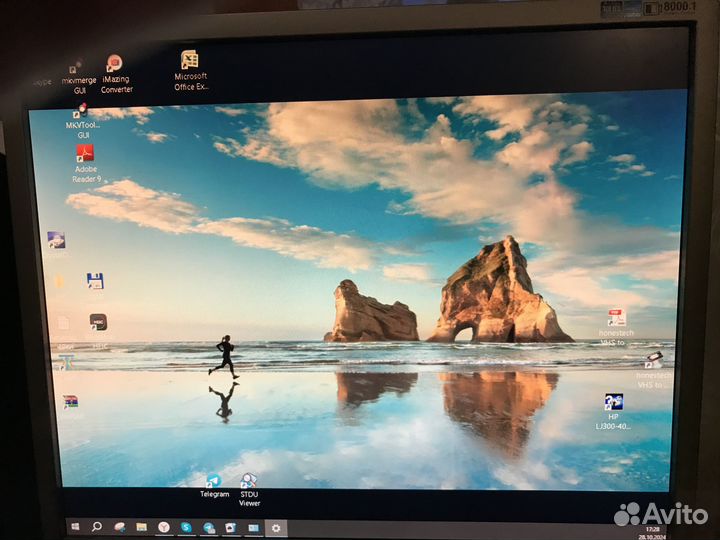Click the taskbar search magnifier
This screenshot has height=540, width=720.
coord(97,527)
